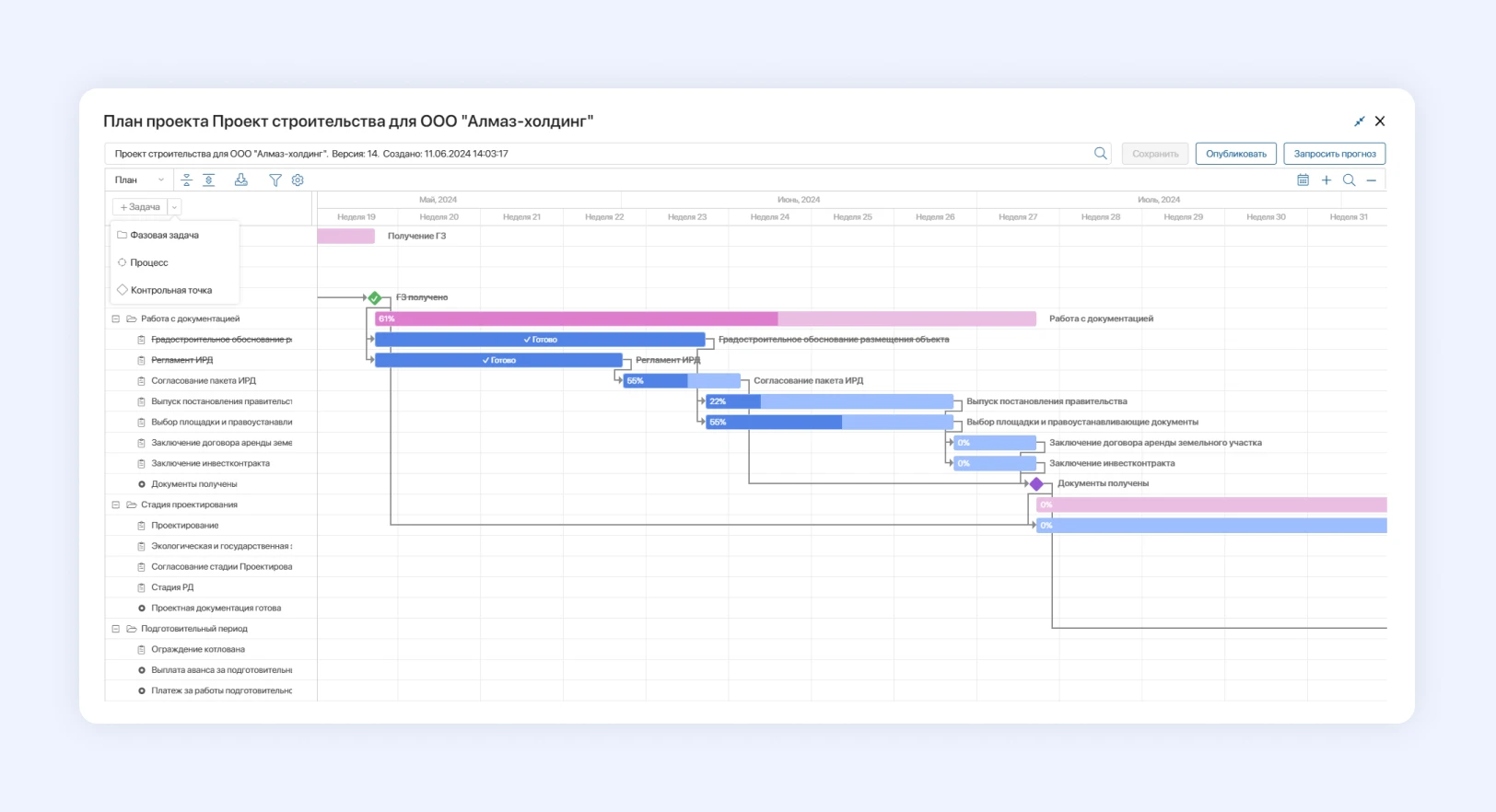Collapse the Работа с документацией group

tap(116, 319)
